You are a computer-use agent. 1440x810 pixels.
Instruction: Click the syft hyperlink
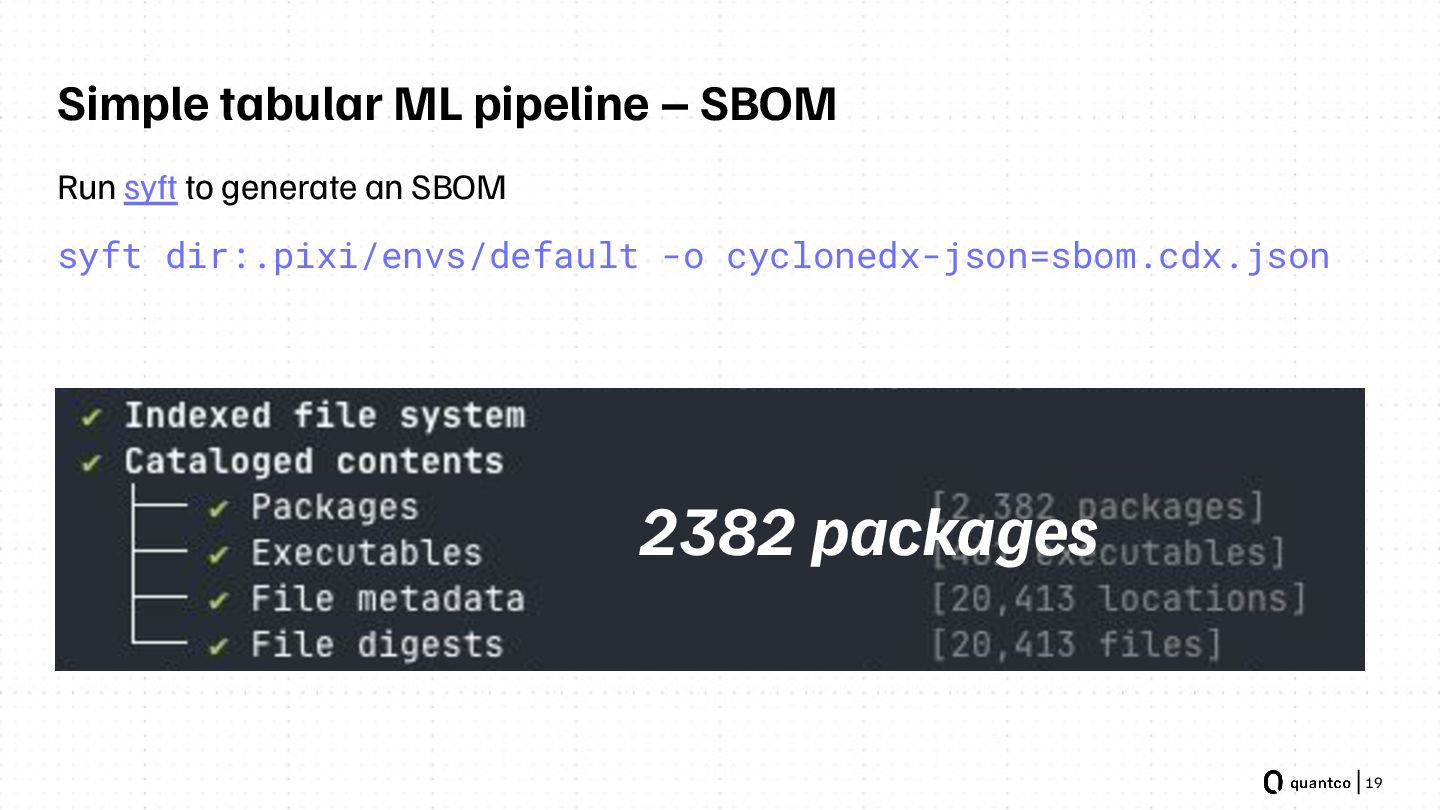(150, 188)
